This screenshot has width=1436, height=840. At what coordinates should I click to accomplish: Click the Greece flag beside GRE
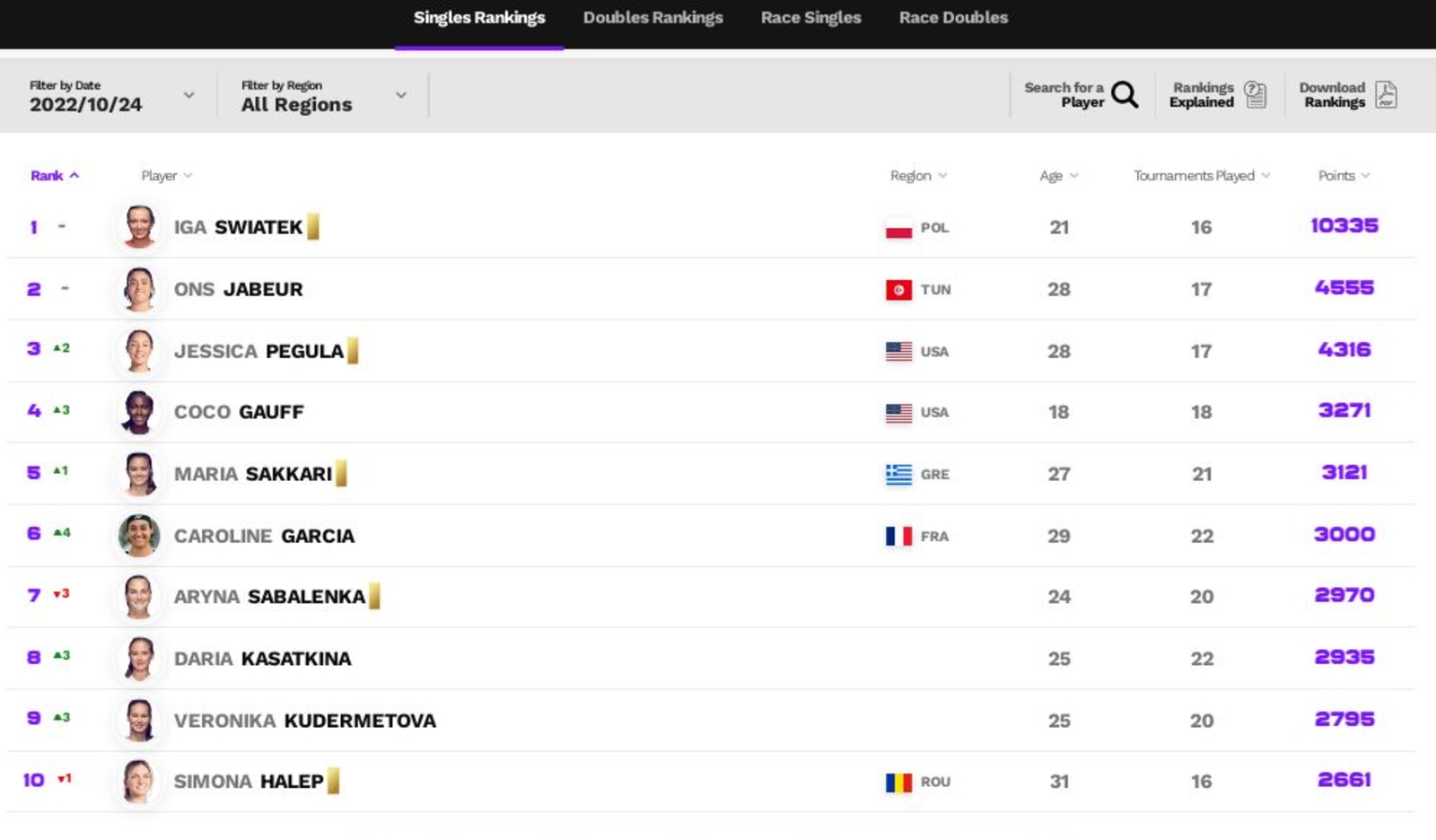[x=898, y=474]
